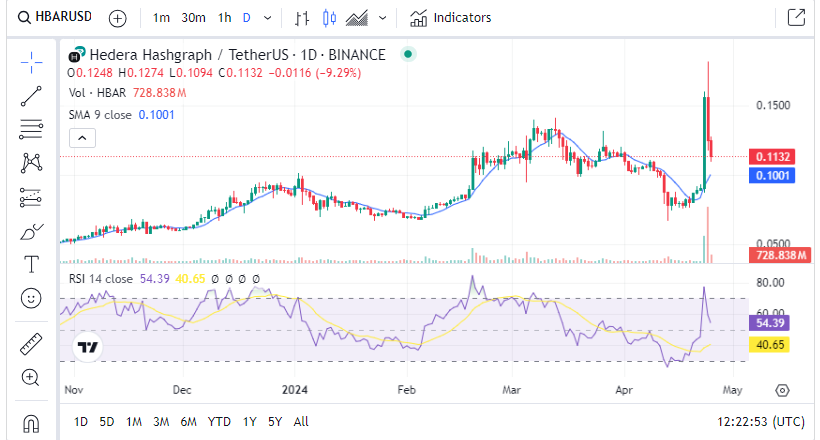820x440 pixels.
Task: Click the 0.1132 current price label
Action: (x=772, y=157)
